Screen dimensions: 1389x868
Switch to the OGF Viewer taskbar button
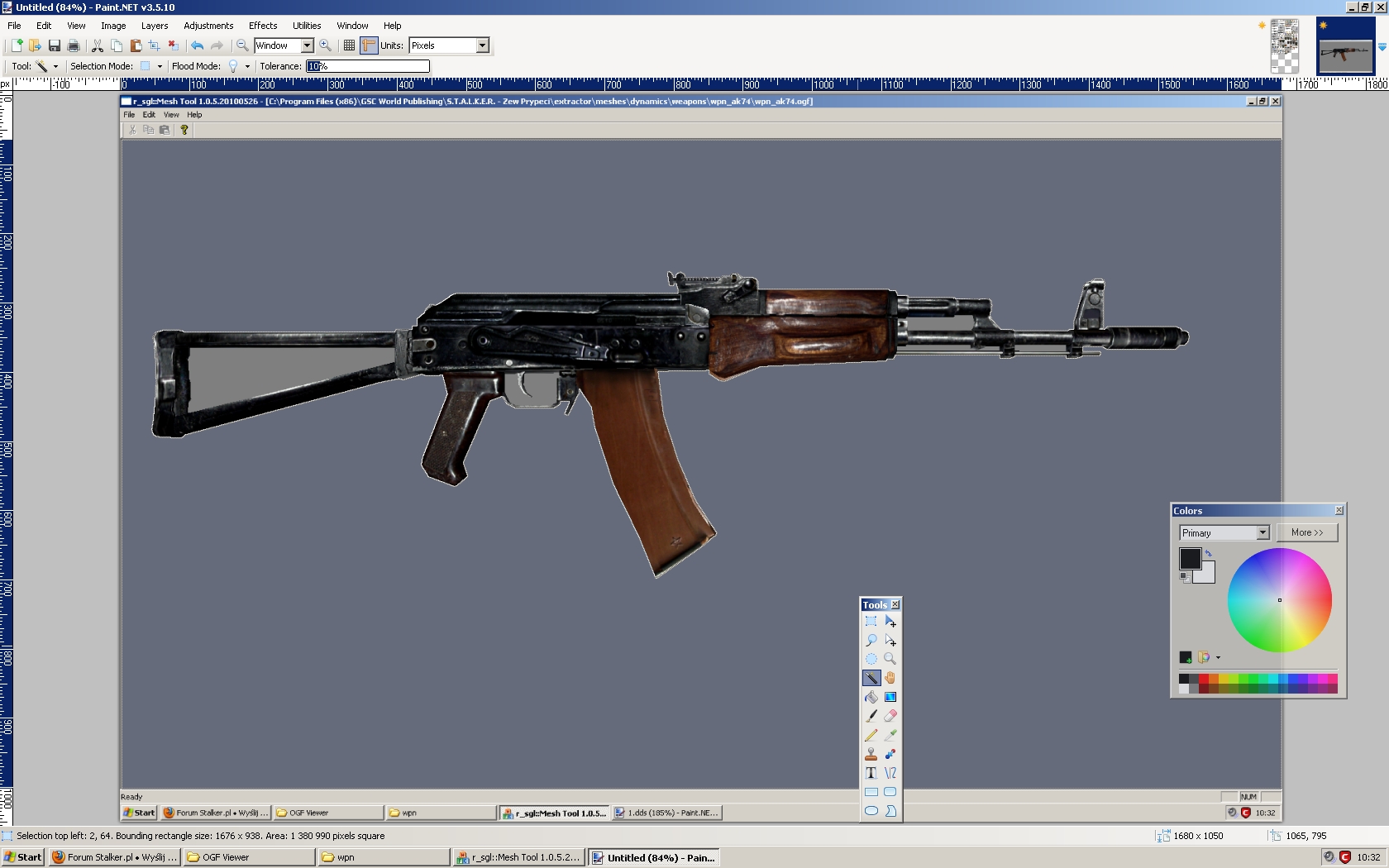point(249,857)
